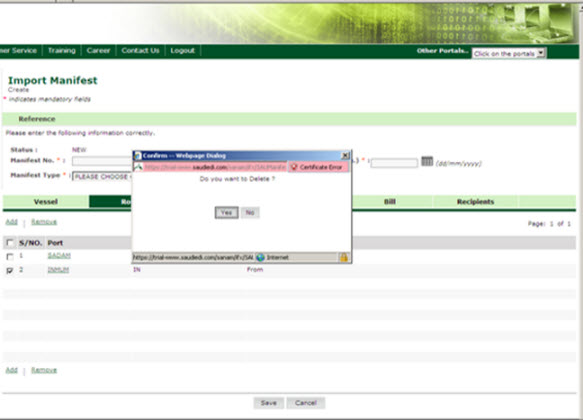This screenshot has height=420, width=583.
Task: Click the dialog title bar browser icon
Action: pyautogui.click(x=138, y=156)
